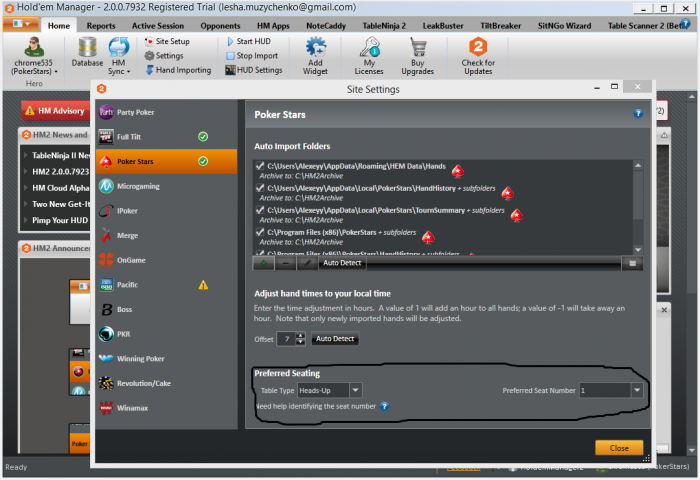Switch to the Reports tab
Screen dimensions: 700x480
click(x=101, y=26)
